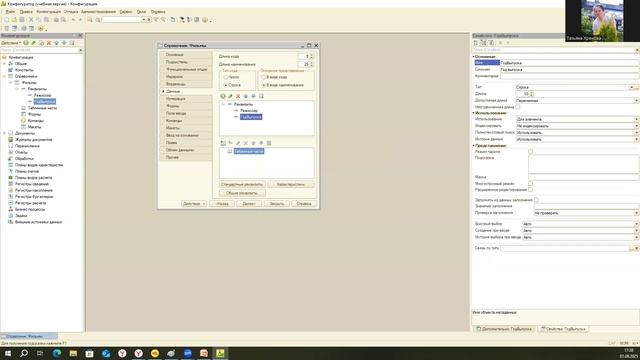Image resolution: width=640 pixels, height=360 pixels.
Task: Click Find magnifier icon in main toolbar
Action: coord(90,20)
